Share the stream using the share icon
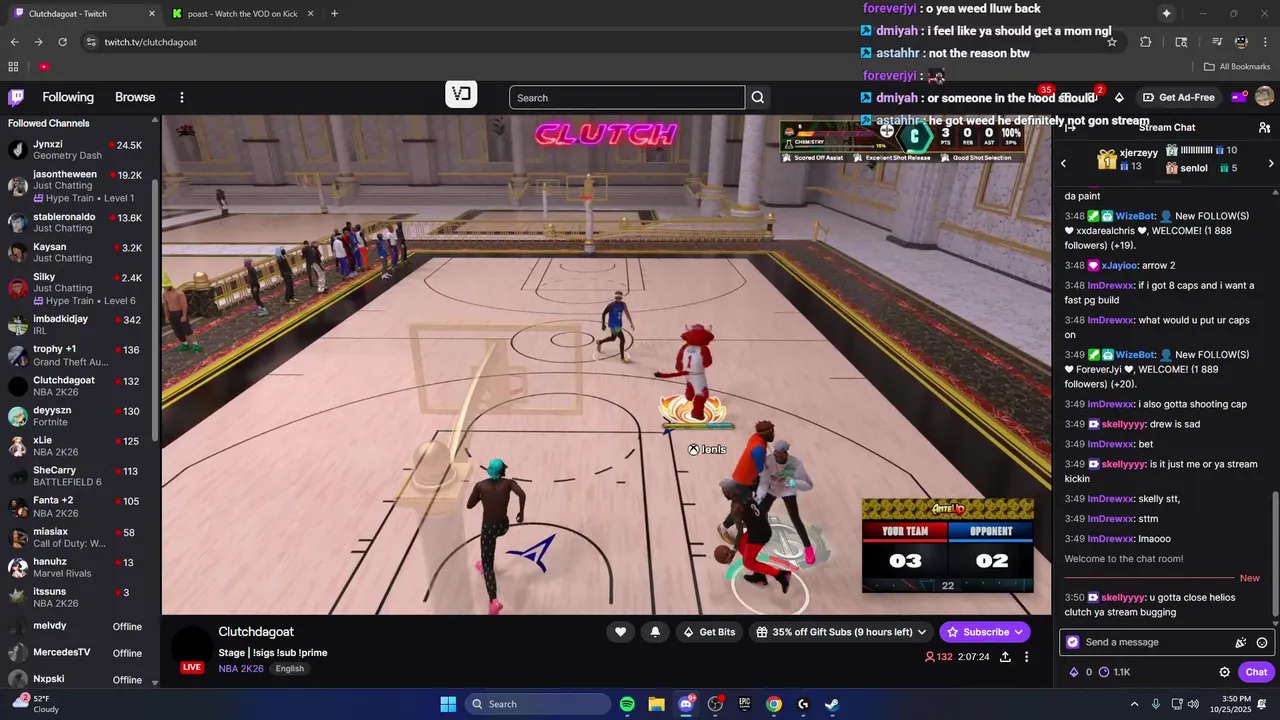 coord(1005,657)
